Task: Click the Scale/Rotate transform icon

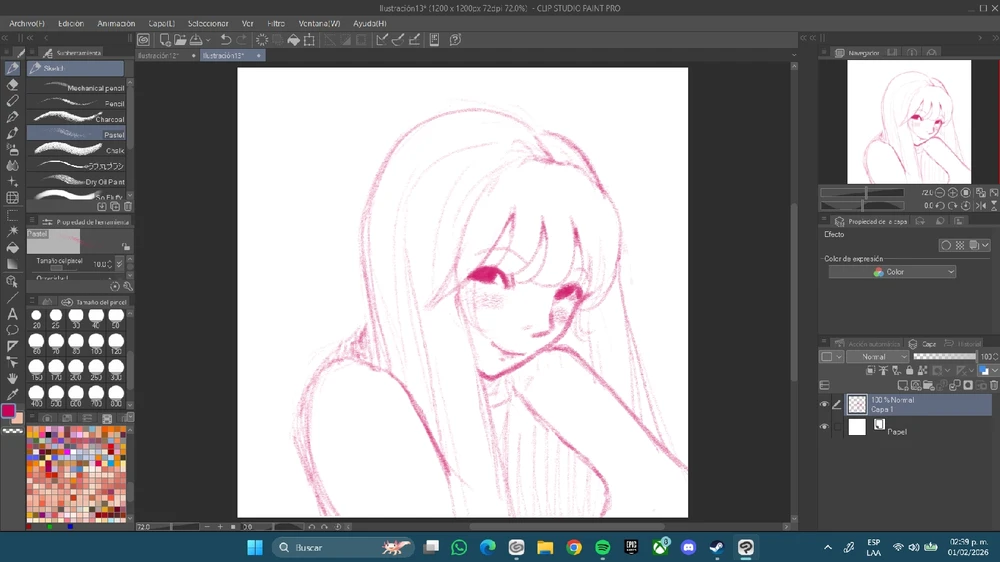Action: pyautogui.click(x=309, y=40)
